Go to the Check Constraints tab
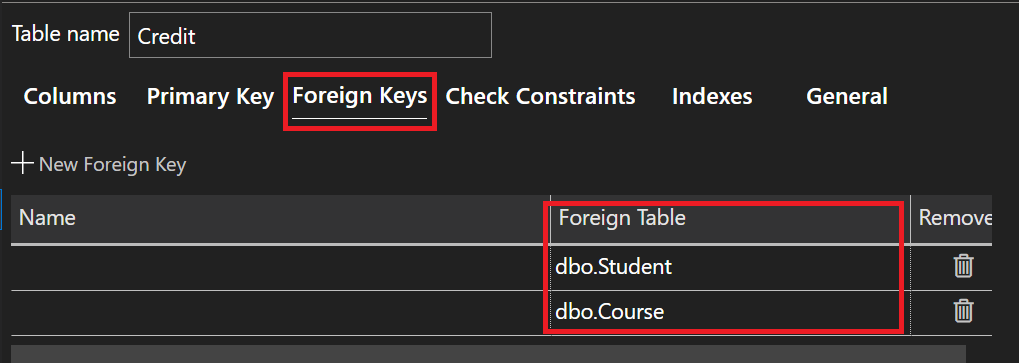Image resolution: width=1019 pixels, height=363 pixels. tap(540, 97)
